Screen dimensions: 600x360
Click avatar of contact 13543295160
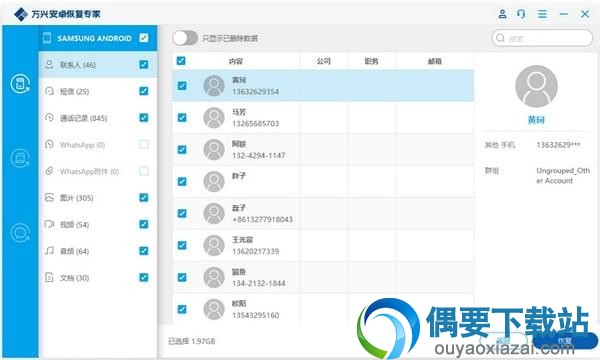pyautogui.click(x=214, y=309)
